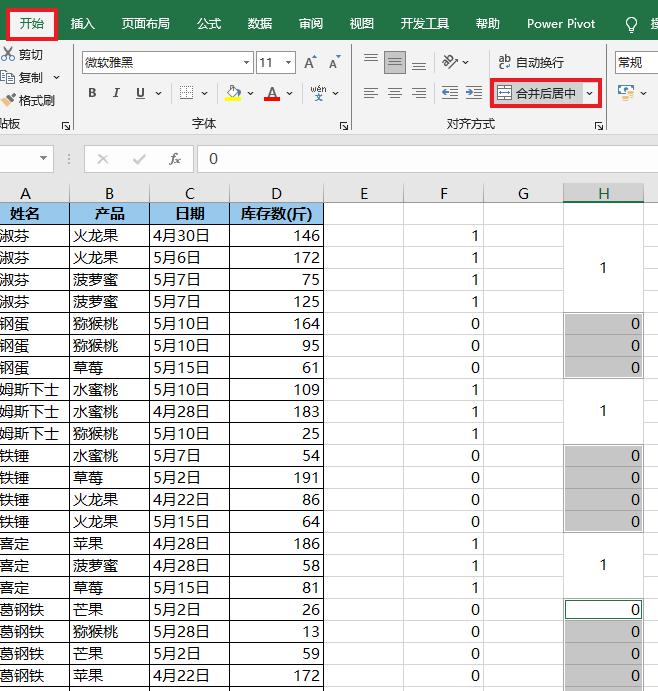Click conditional formatting icon under 常规
Image resolution: width=658 pixels, height=691 pixels.
click(x=626, y=93)
